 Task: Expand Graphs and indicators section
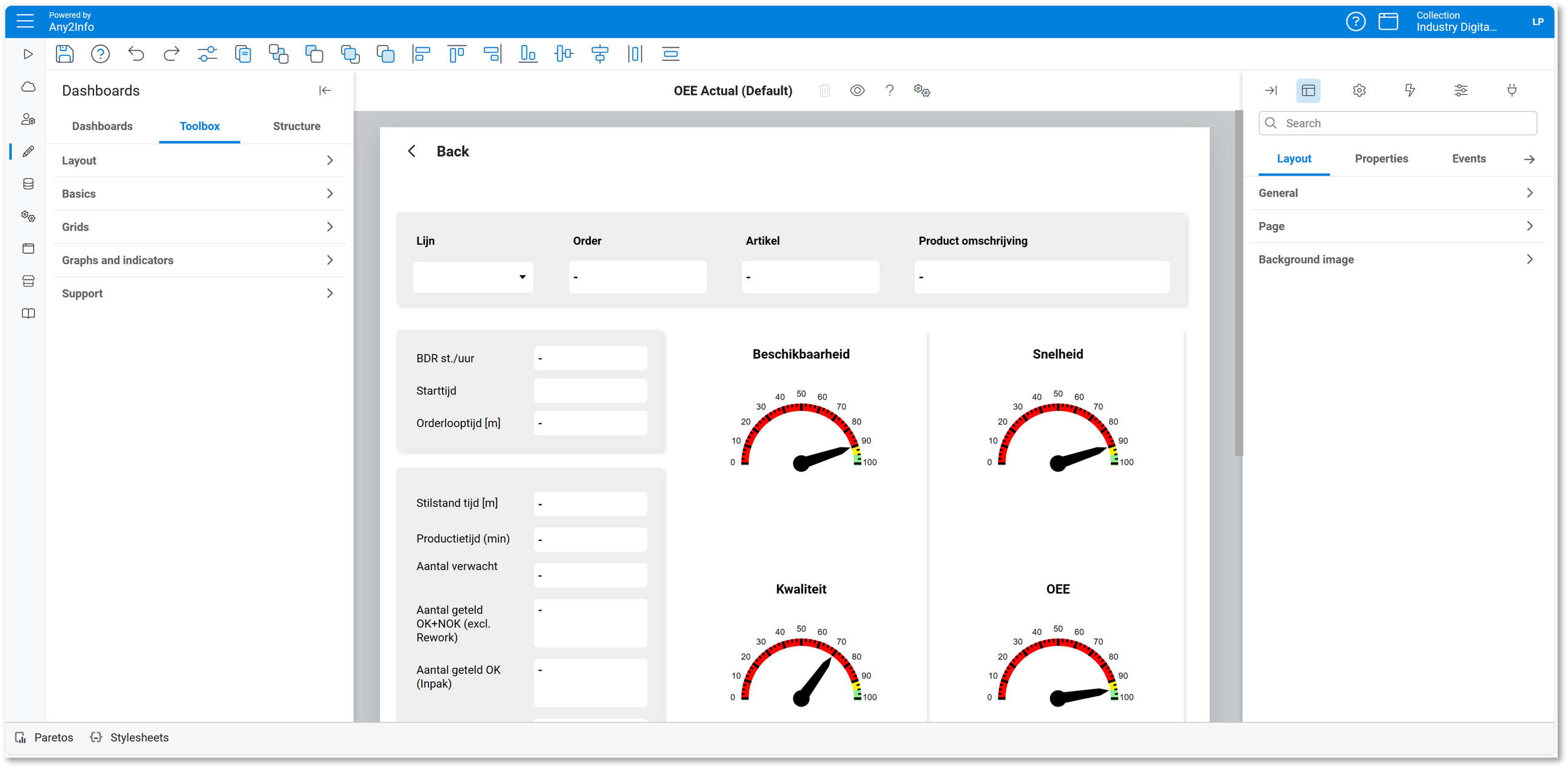(199, 260)
